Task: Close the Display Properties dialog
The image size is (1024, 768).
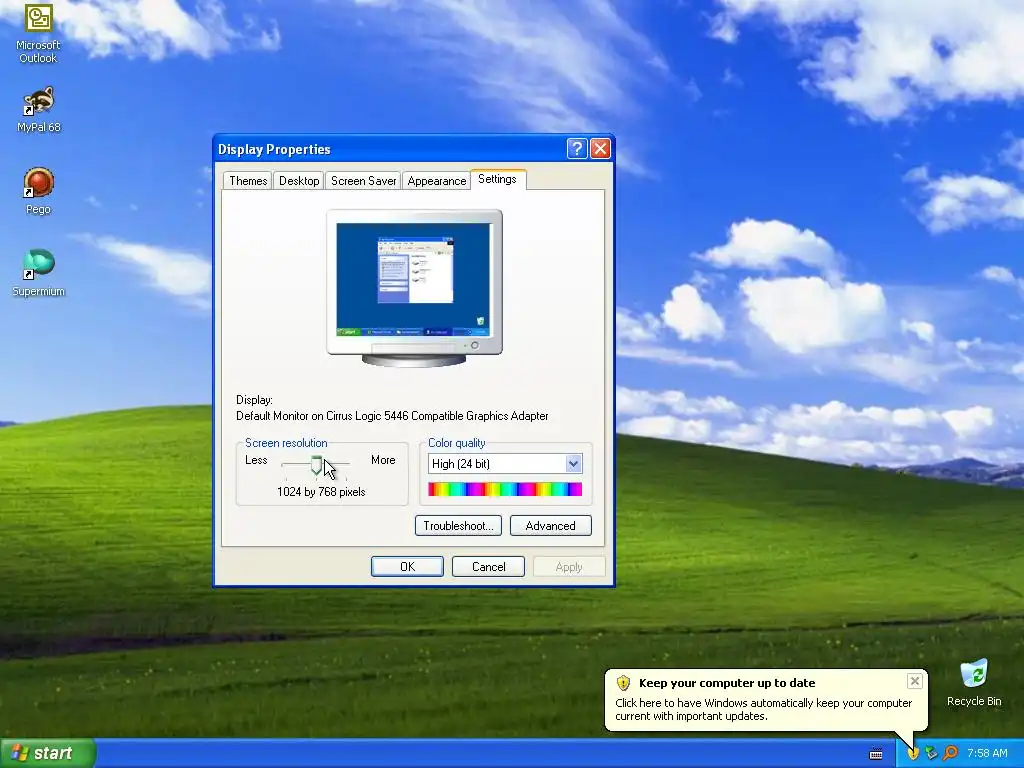Action: (x=600, y=149)
